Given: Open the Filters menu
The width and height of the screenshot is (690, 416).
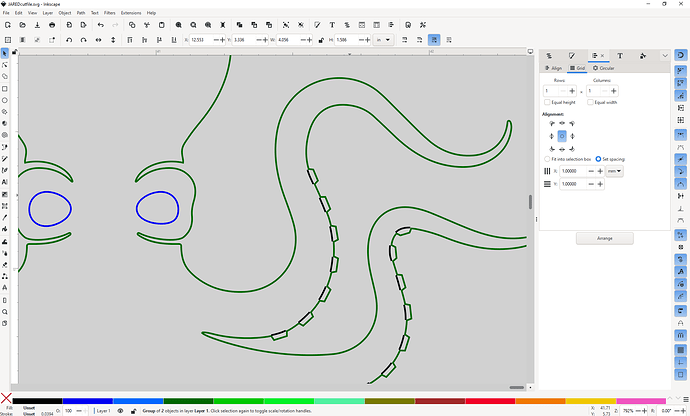Looking at the screenshot, I should click(x=110, y=13).
